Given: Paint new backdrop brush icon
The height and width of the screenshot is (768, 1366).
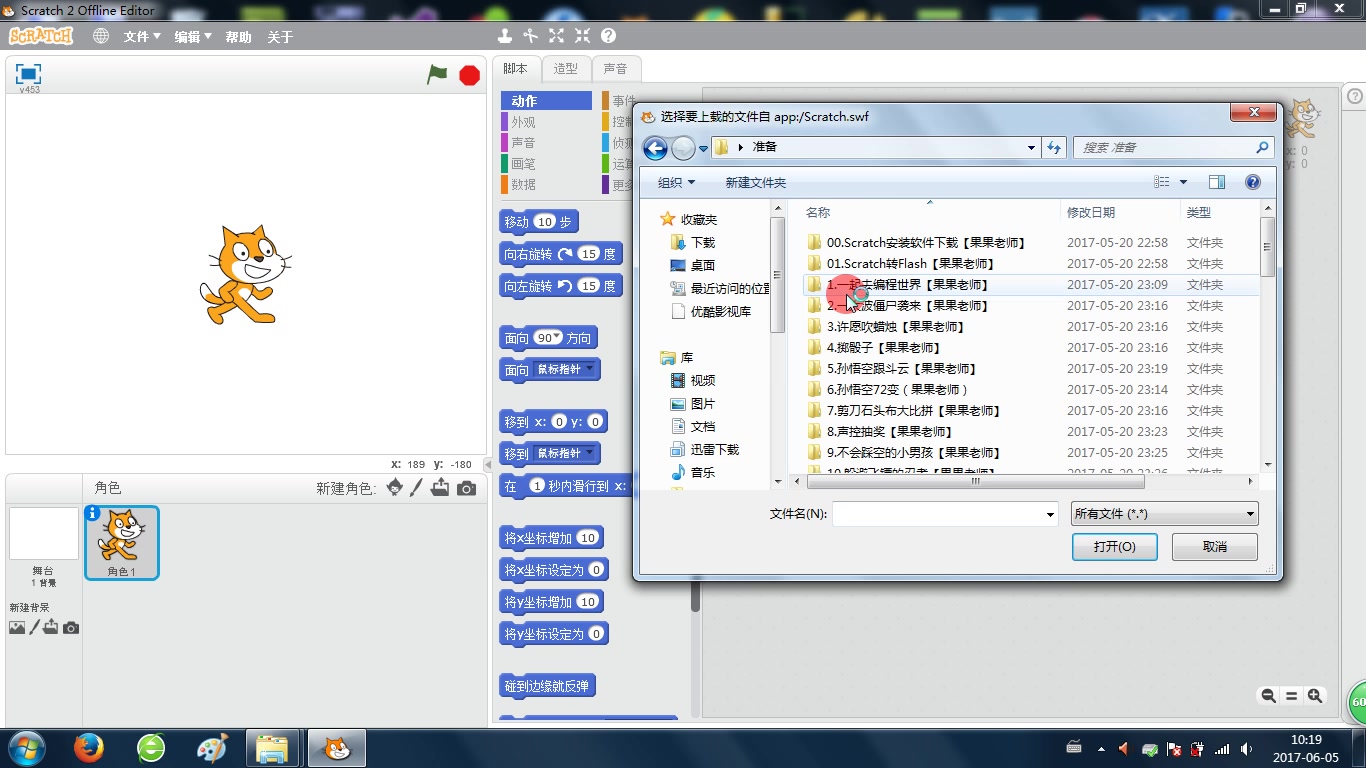Looking at the screenshot, I should [x=34, y=627].
